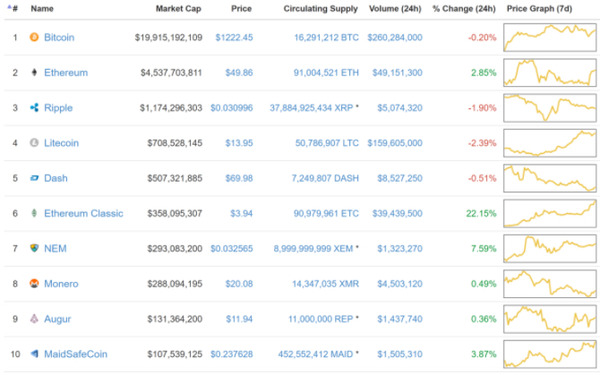This screenshot has height=375, width=600.
Task: Click MaidSafeCoin supply 452,552,412 MAID
Action: (x=316, y=354)
